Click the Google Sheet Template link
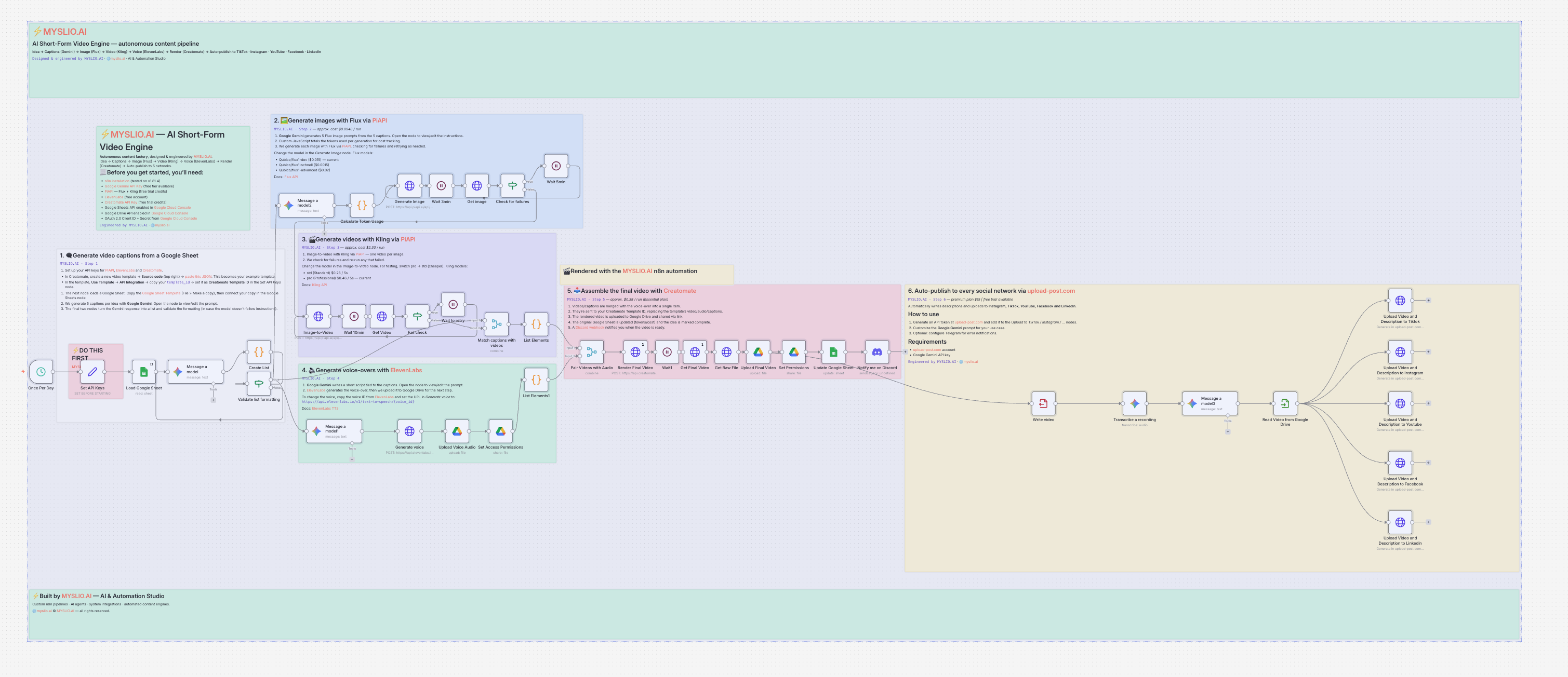Image resolution: width=1568 pixels, height=677 pixels. (x=161, y=293)
